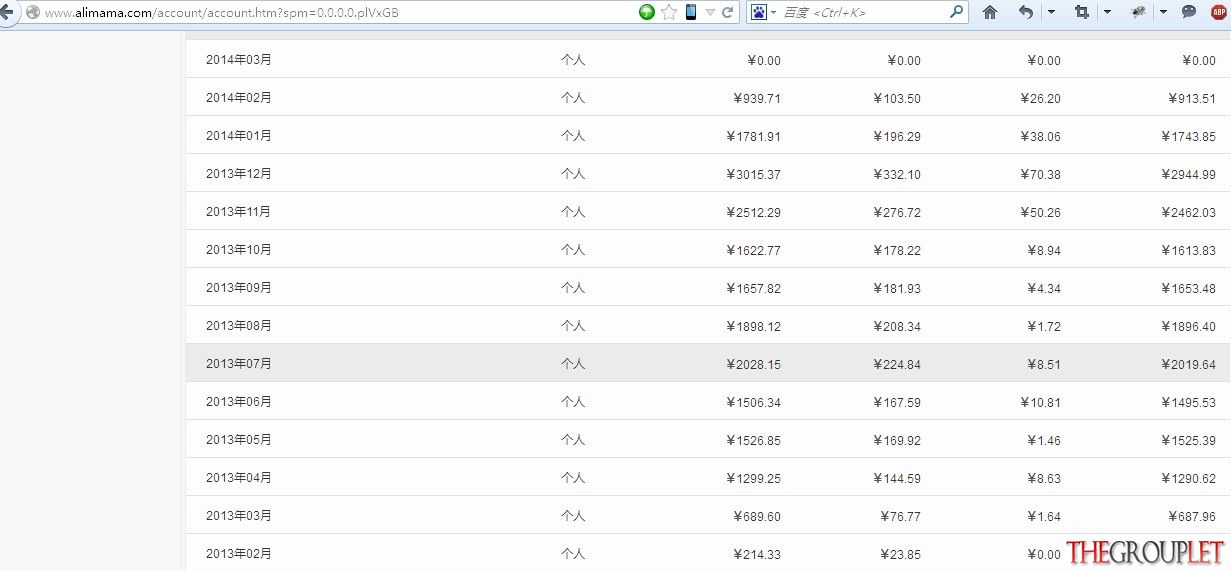Click the ¥2019.64 total cell
1231x571 pixels.
click(1189, 364)
